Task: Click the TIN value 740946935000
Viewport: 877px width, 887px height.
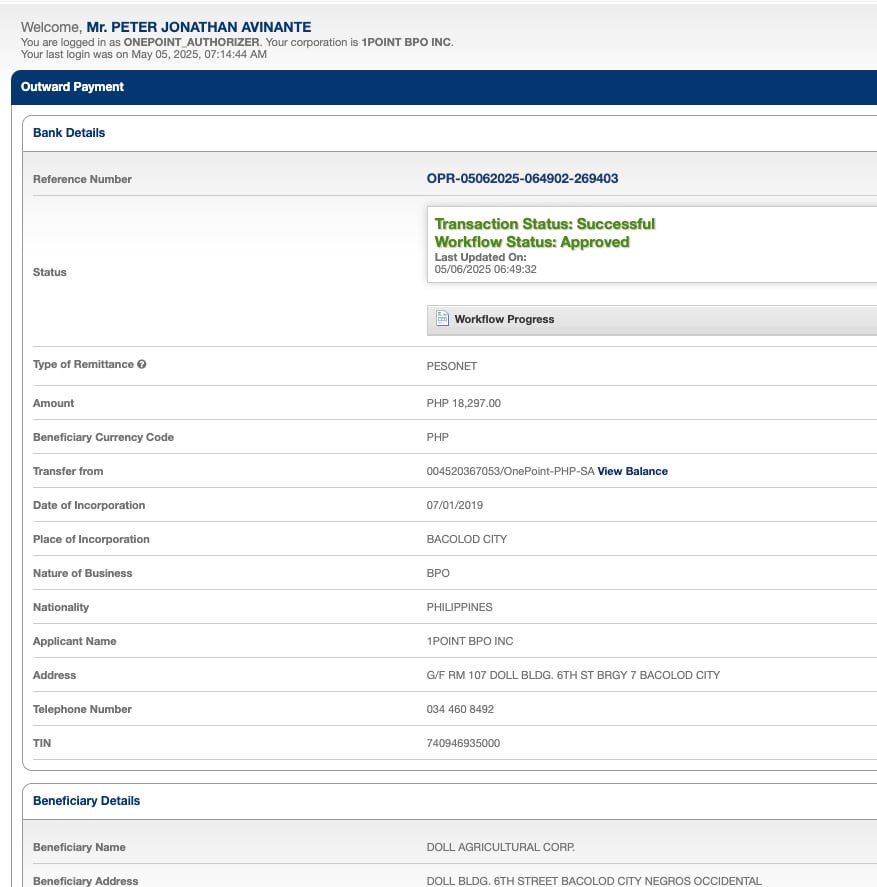Action: (463, 743)
